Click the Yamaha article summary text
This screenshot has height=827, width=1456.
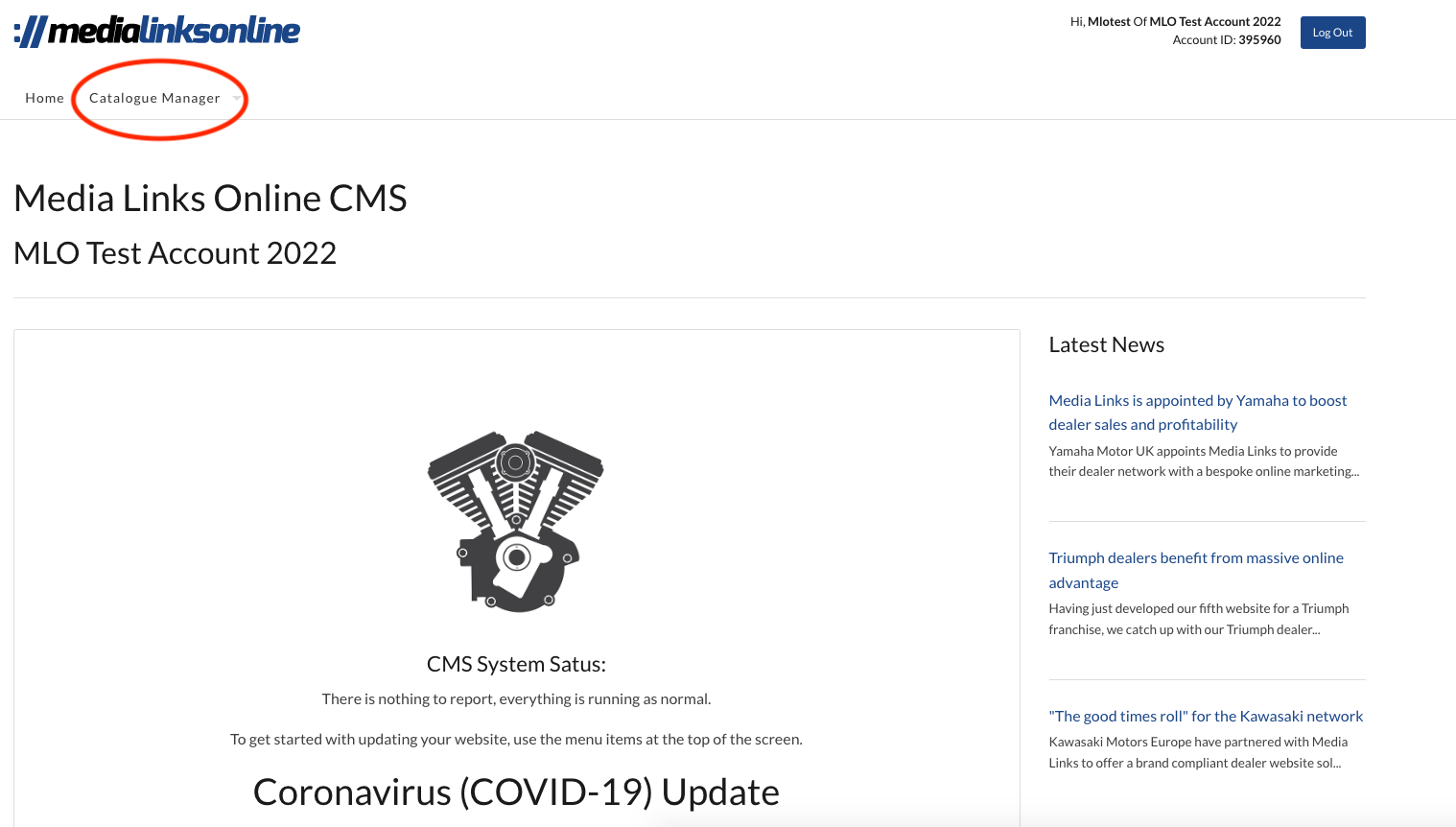pyautogui.click(x=1204, y=461)
